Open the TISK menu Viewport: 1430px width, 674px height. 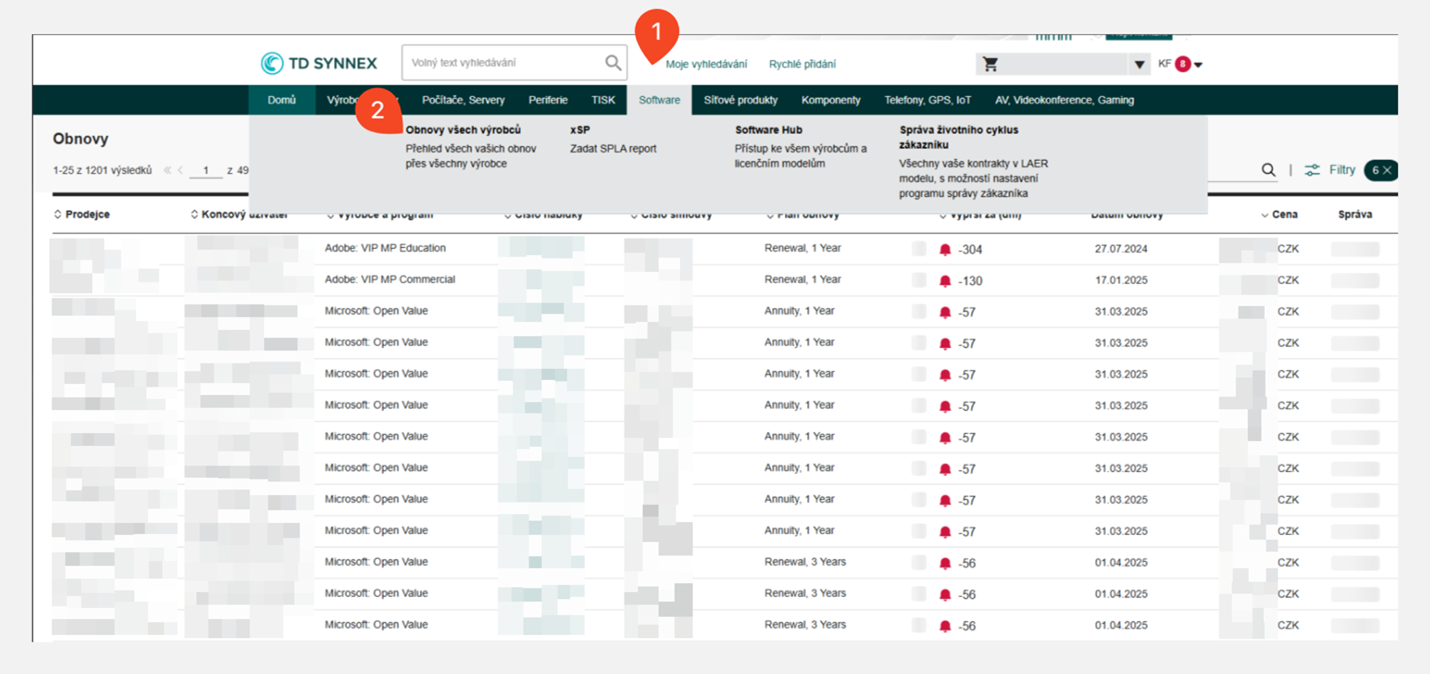pos(603,100)
